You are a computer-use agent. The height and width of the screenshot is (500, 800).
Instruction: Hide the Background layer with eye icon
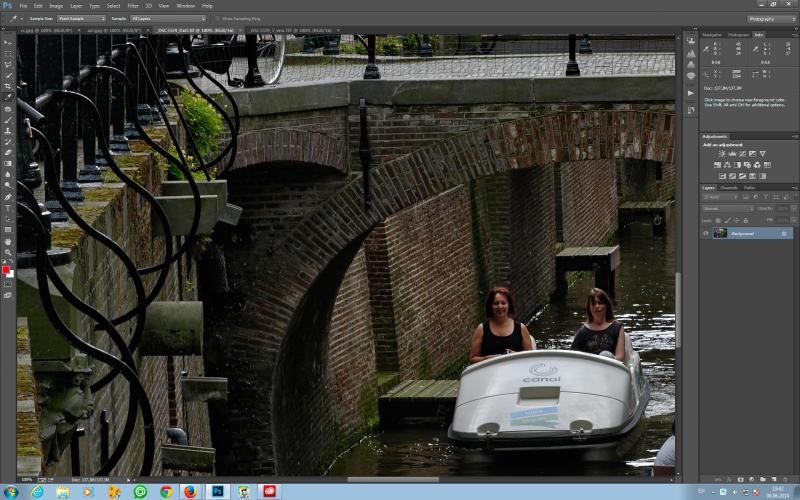point(706,233)
